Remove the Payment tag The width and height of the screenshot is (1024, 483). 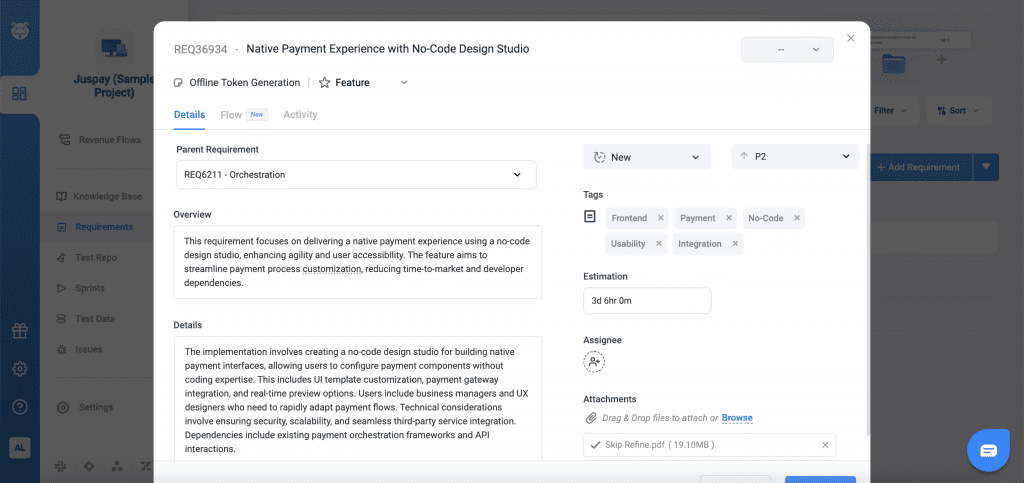729,218
